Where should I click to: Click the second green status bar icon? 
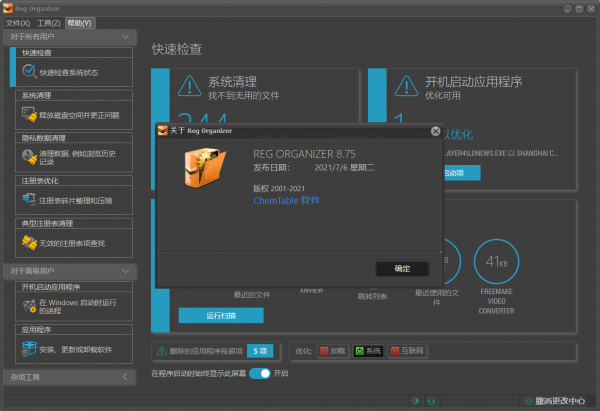431,401
